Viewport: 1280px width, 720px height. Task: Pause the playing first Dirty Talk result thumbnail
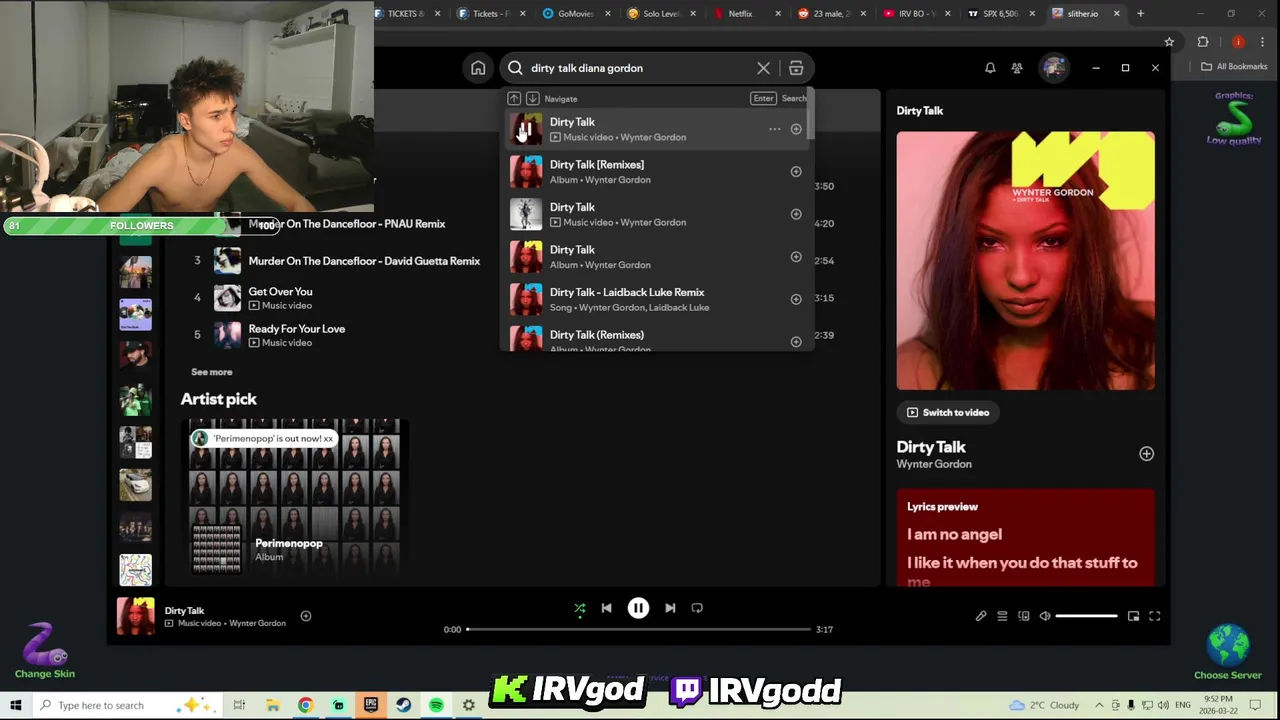pos(526,129)
